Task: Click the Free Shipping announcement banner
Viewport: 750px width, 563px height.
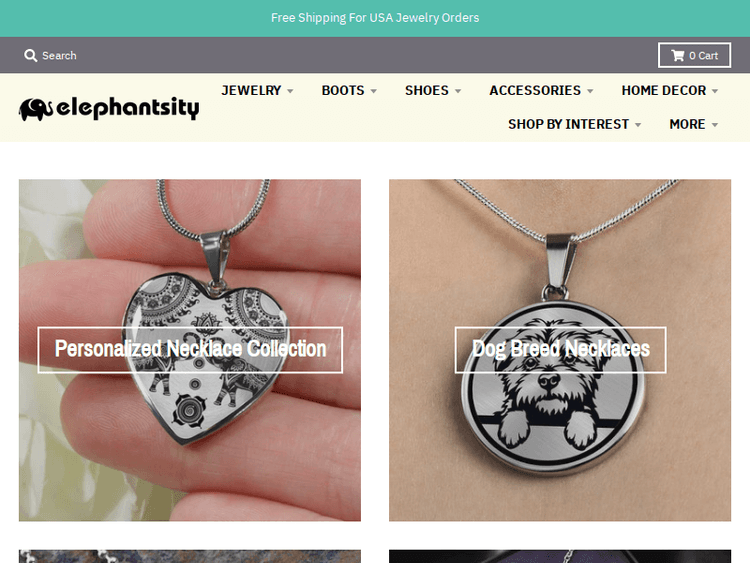Action: click(x=375, y=18)
